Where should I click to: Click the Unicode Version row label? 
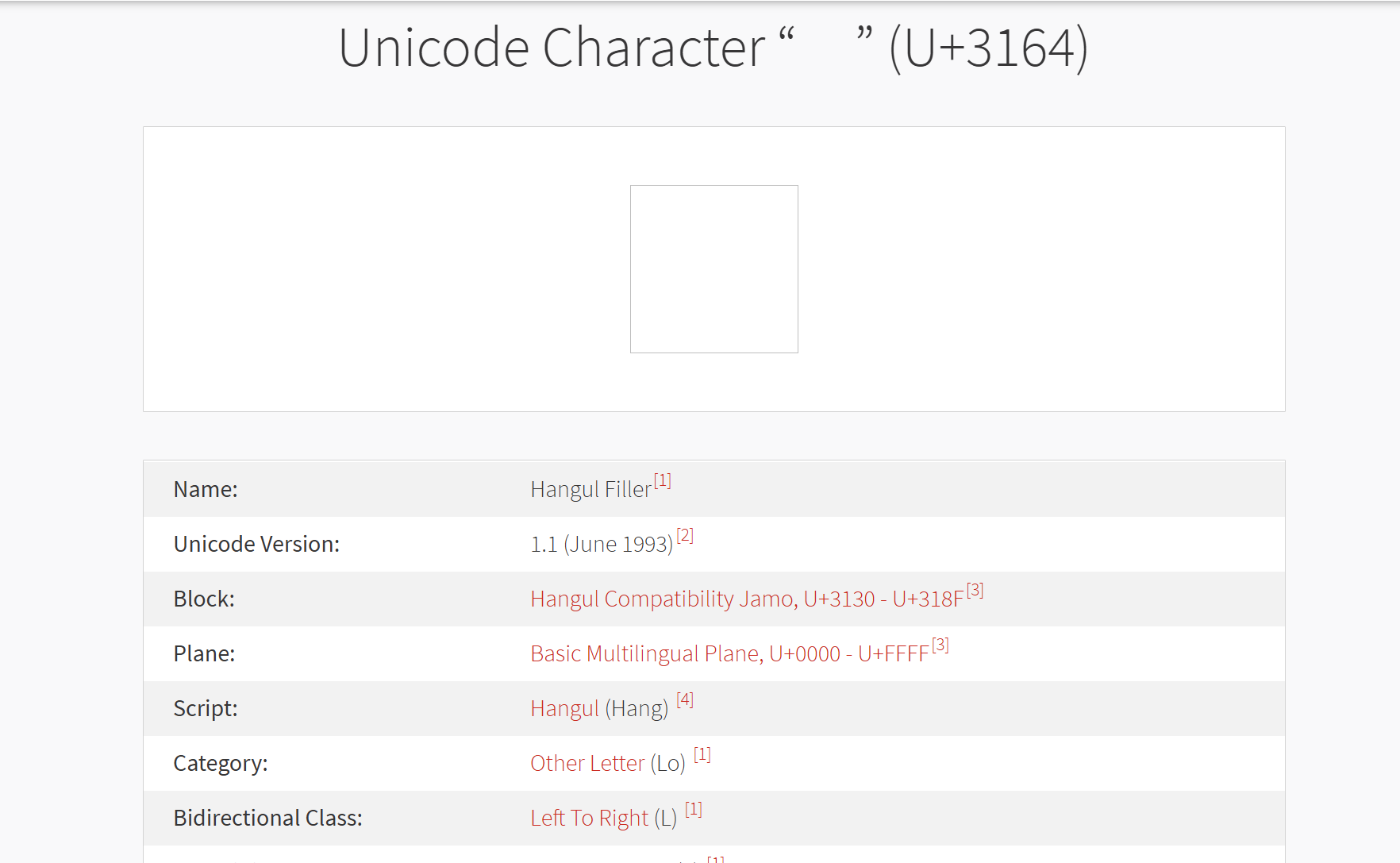pyautogui.click(x=256, y=544)
